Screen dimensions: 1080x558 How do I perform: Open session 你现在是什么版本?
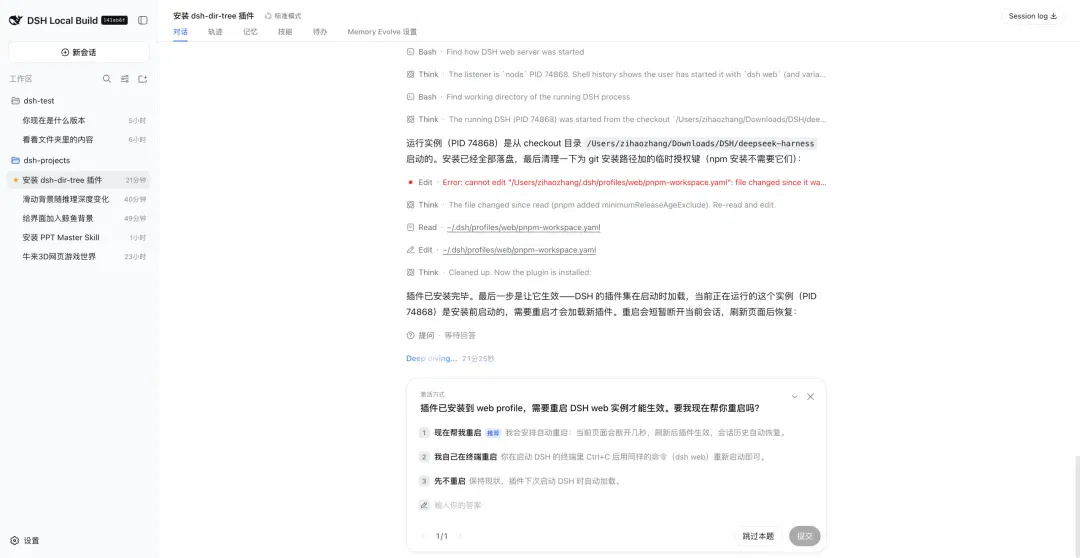click(79, 121)
